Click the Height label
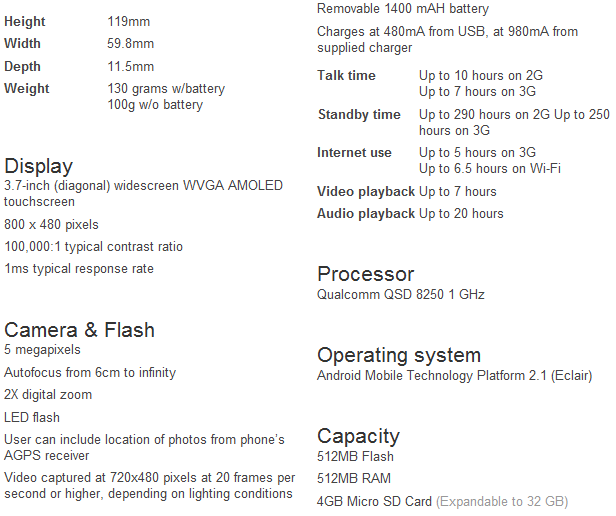The height and width of the screenshot is (516, 616). [25, 21]
